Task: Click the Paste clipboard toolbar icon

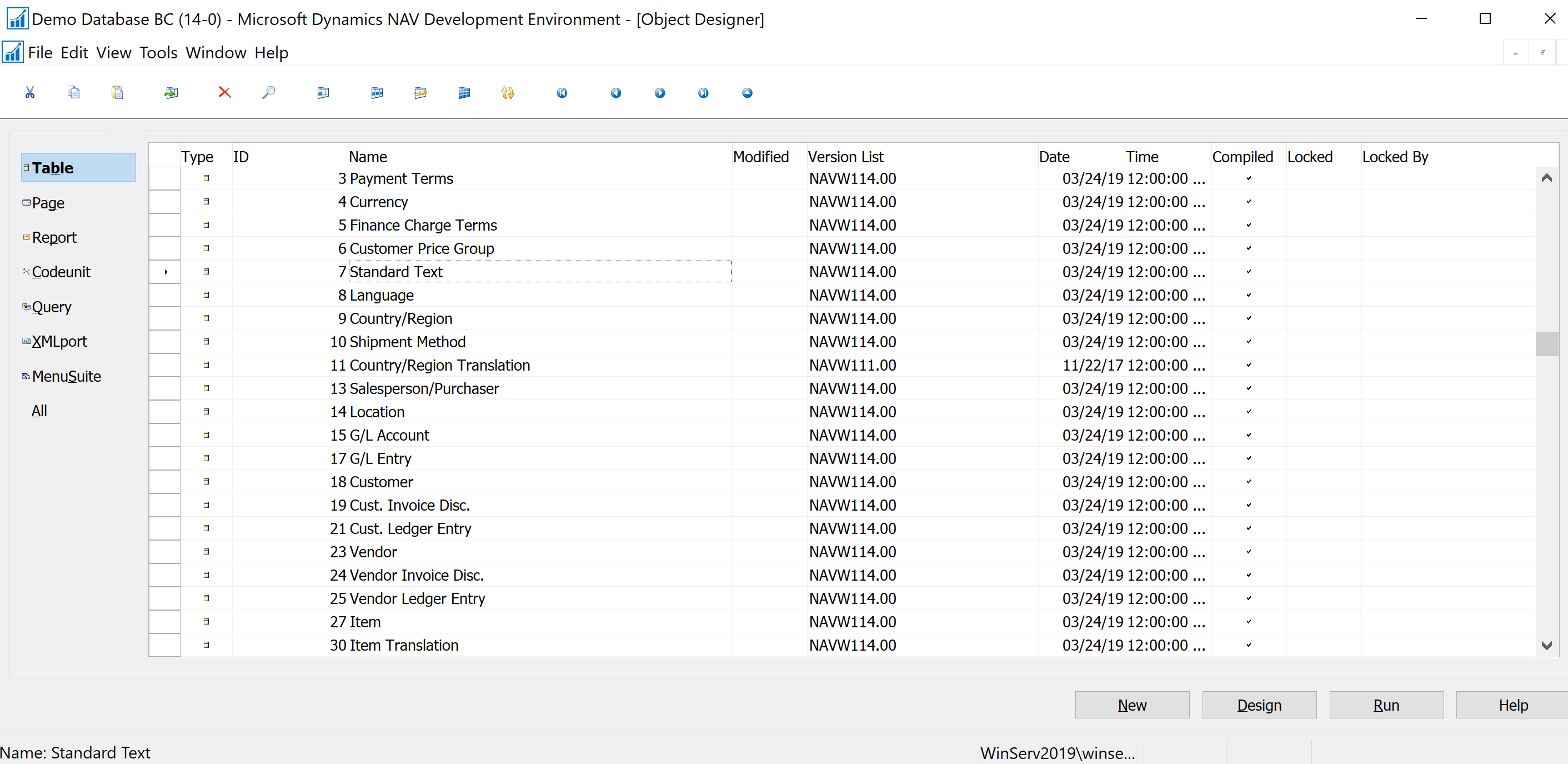Action: 118,93
